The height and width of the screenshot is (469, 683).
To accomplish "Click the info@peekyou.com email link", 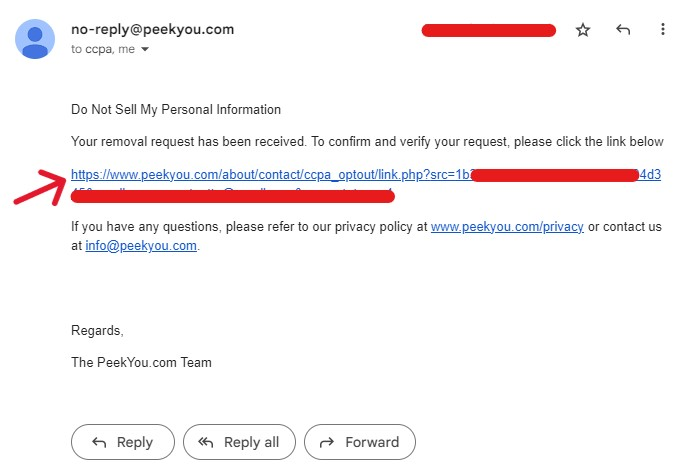I will (141, 246).
